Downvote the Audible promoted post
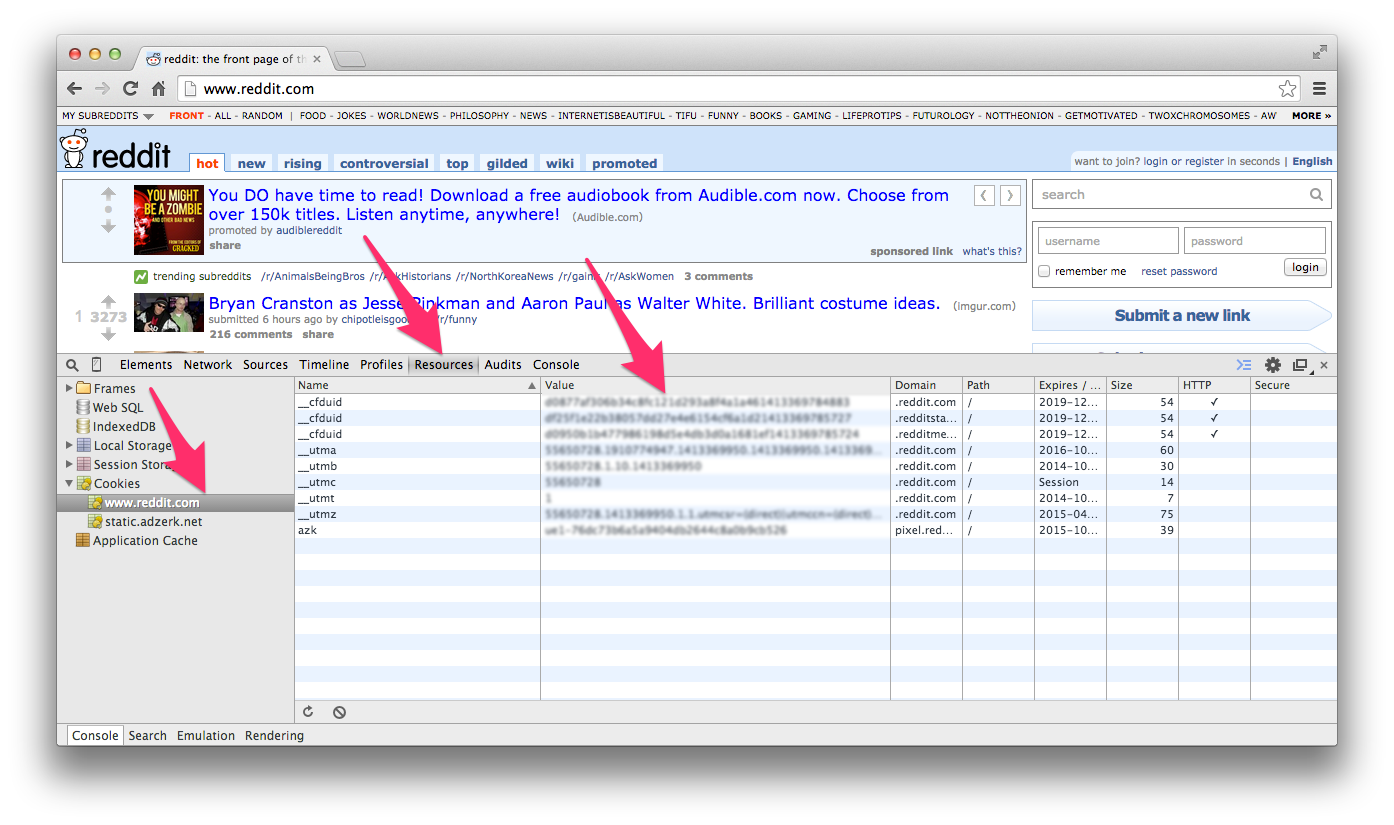This screenshot has width=1394, height=825. coord(108,227)
